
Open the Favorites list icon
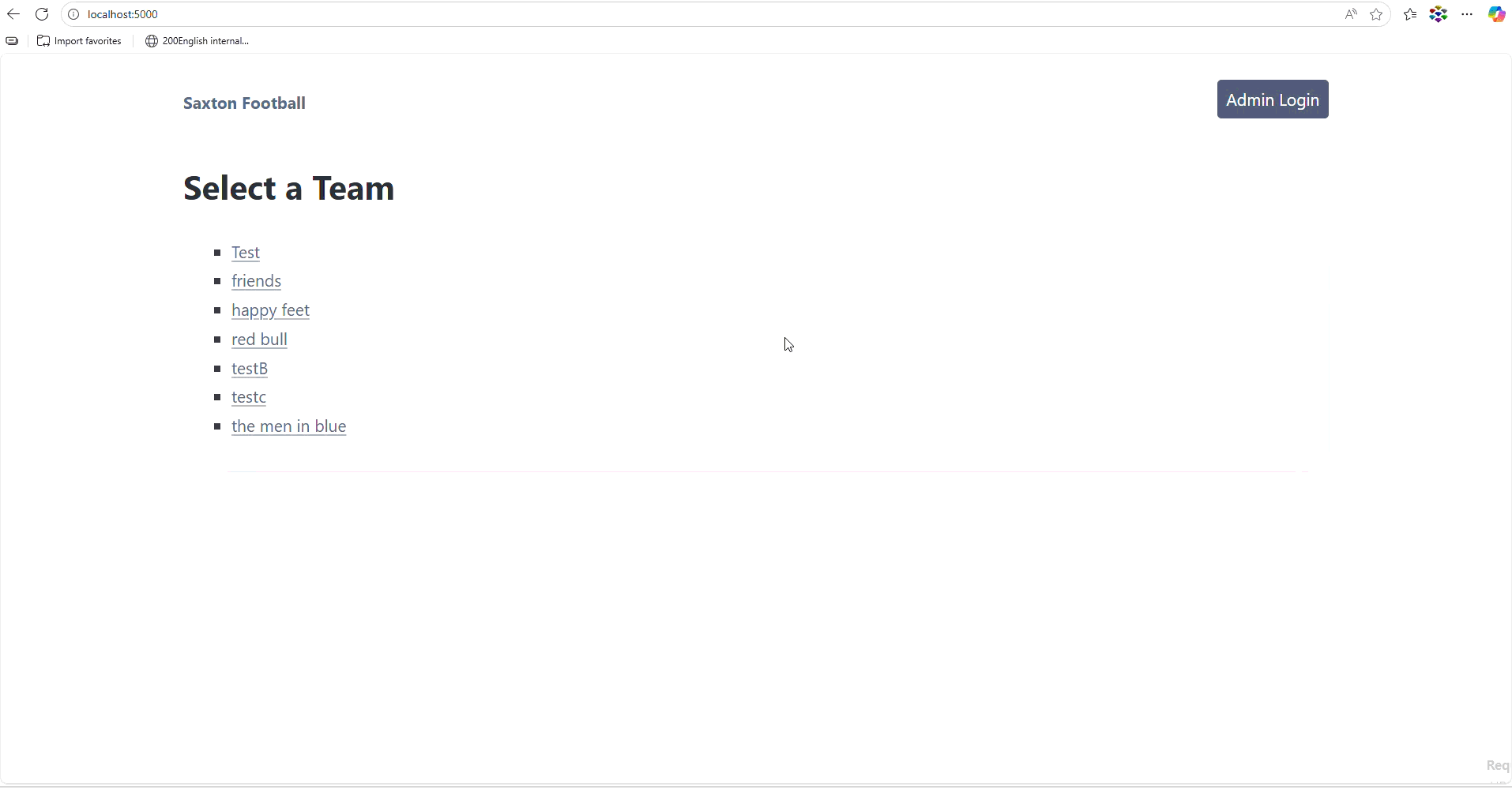click(x=1410, y=14)
